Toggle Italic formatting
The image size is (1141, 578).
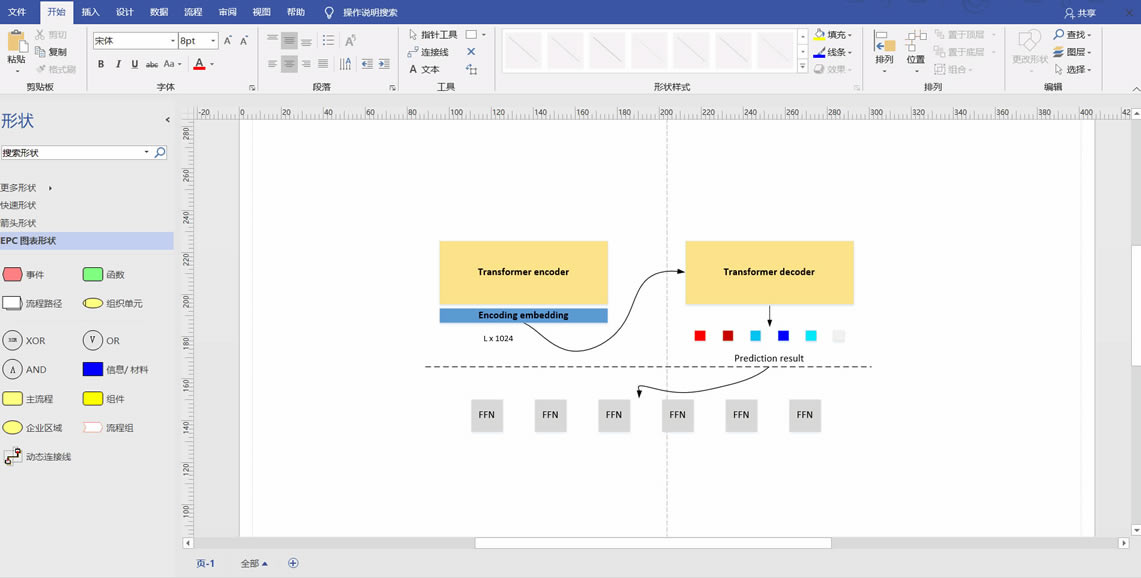pyautogui.click(x=118, y=64)
